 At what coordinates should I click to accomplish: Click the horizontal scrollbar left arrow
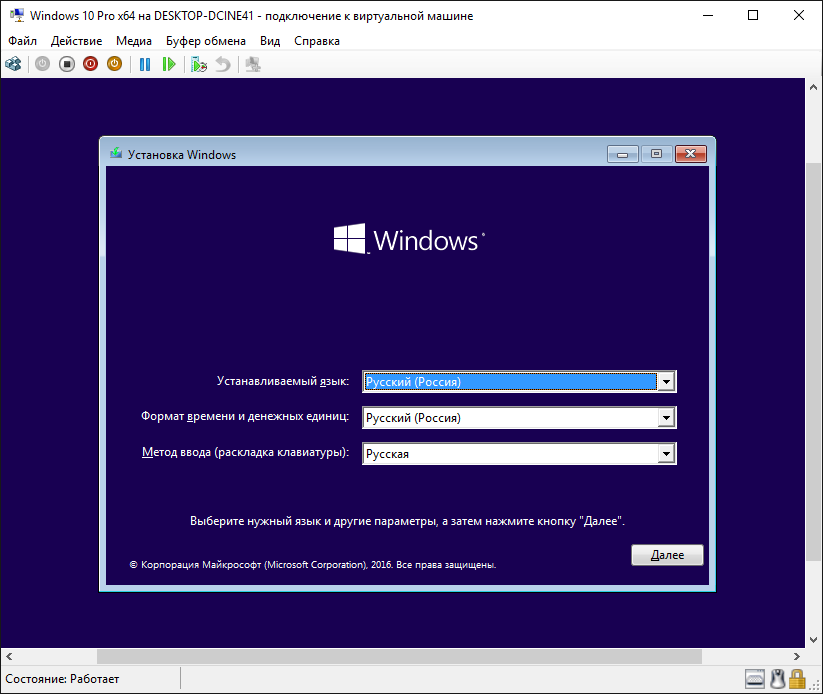pyautogui.click(x=9, y=656)
